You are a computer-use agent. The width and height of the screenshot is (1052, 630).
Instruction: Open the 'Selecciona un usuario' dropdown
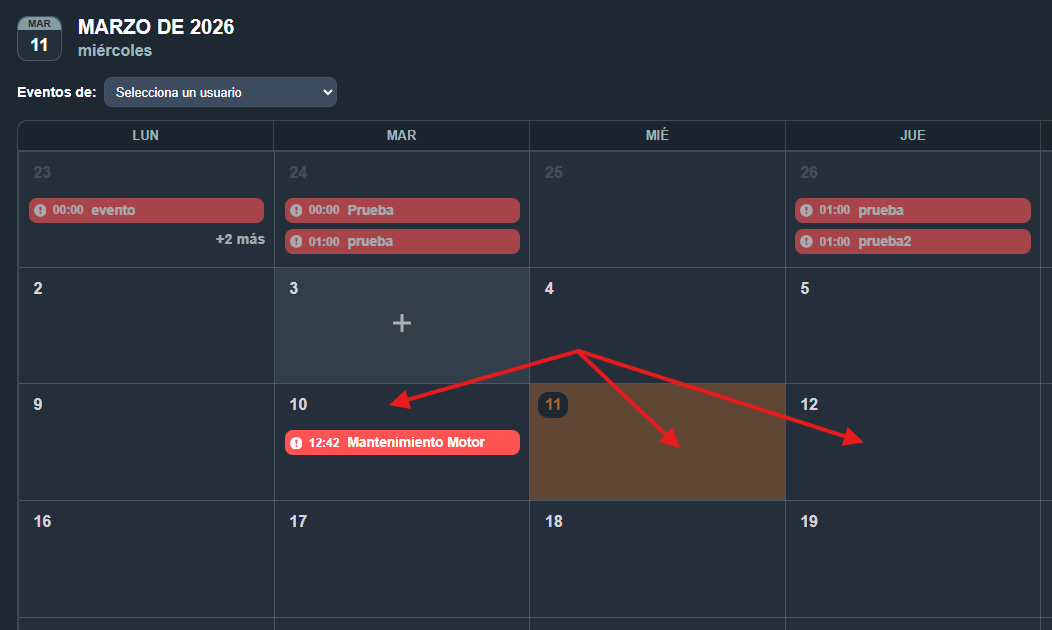(x=220, y=91)
